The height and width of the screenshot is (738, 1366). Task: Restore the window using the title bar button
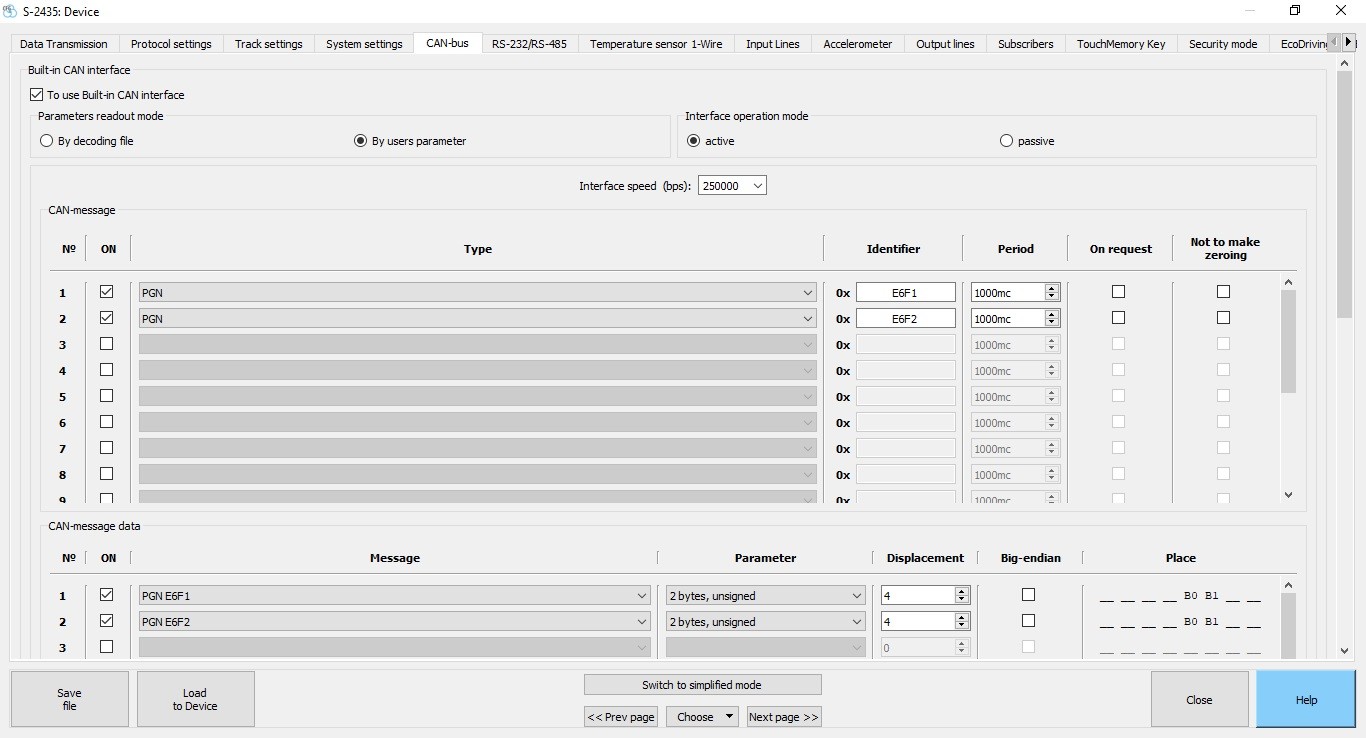coord(1295,11)
